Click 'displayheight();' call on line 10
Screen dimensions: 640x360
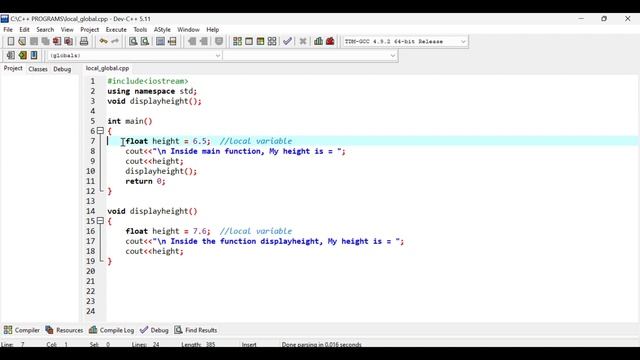point(161,171)
